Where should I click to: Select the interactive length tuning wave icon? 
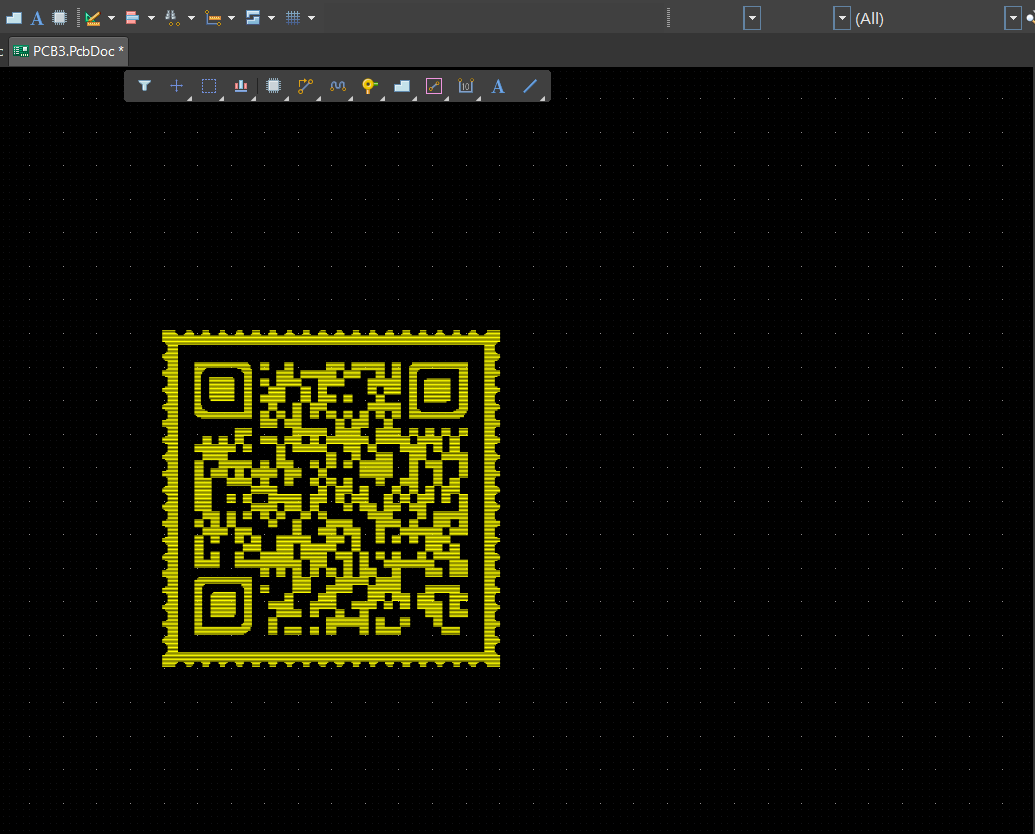pos(337,86)
